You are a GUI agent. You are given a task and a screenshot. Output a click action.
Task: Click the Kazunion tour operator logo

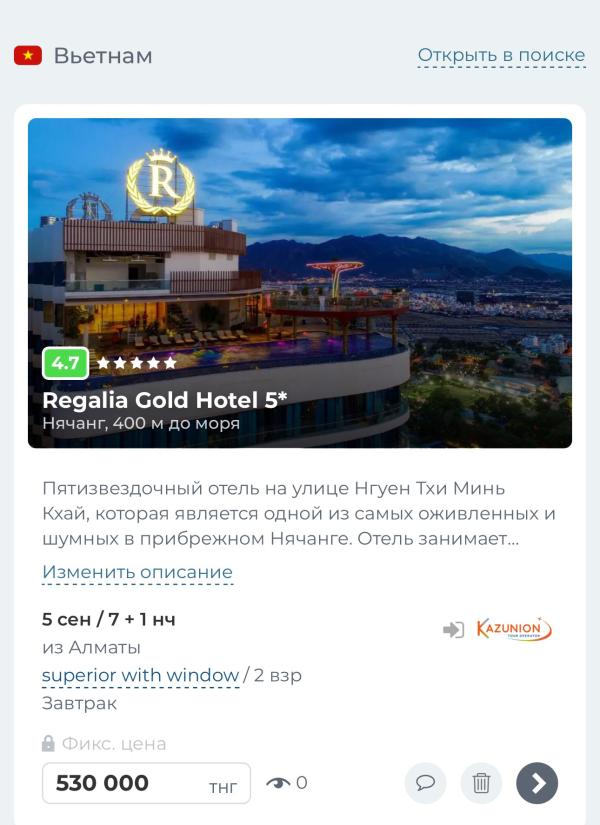pos(514,629)
